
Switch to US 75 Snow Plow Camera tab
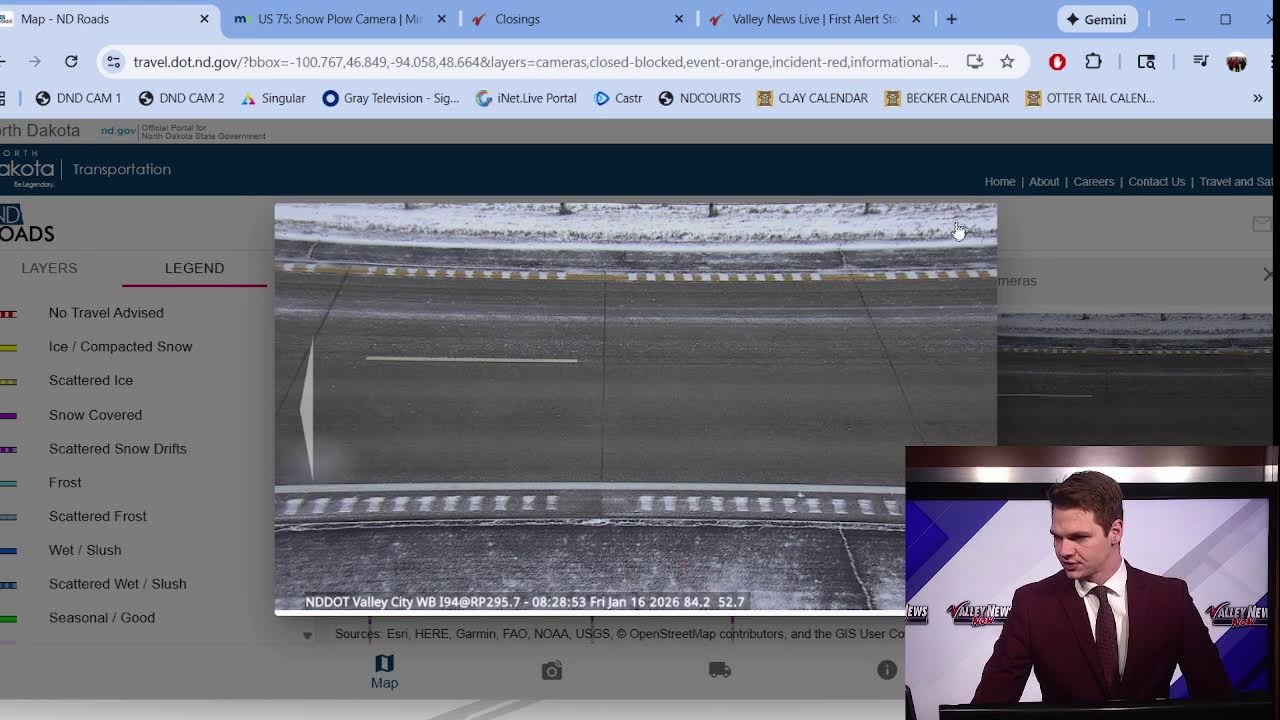point(339,19)
